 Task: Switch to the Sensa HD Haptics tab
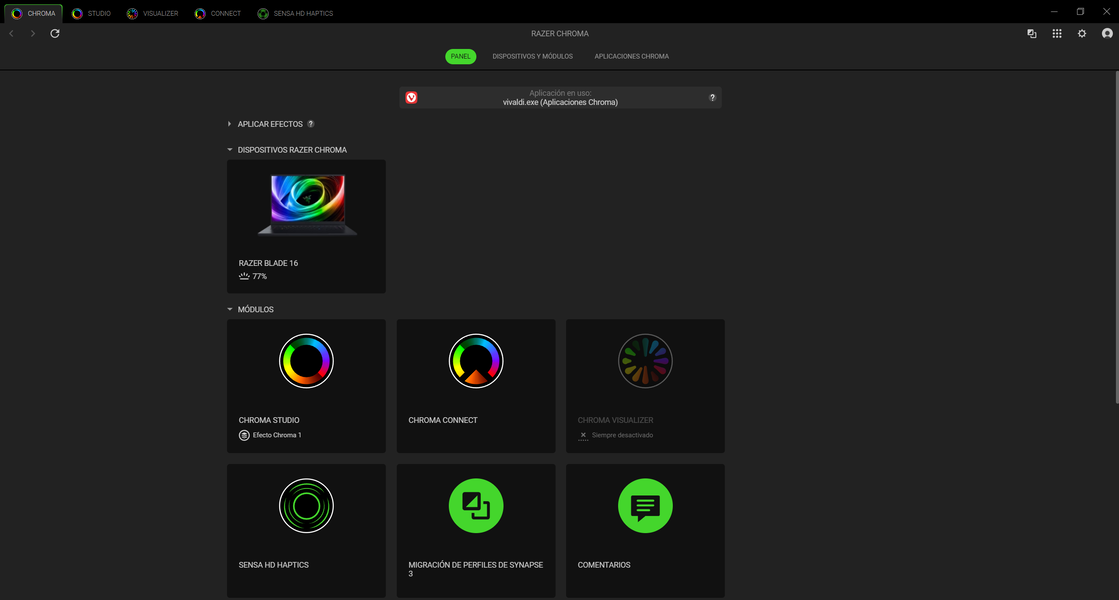pyautogui.click(x=295, y=14)
